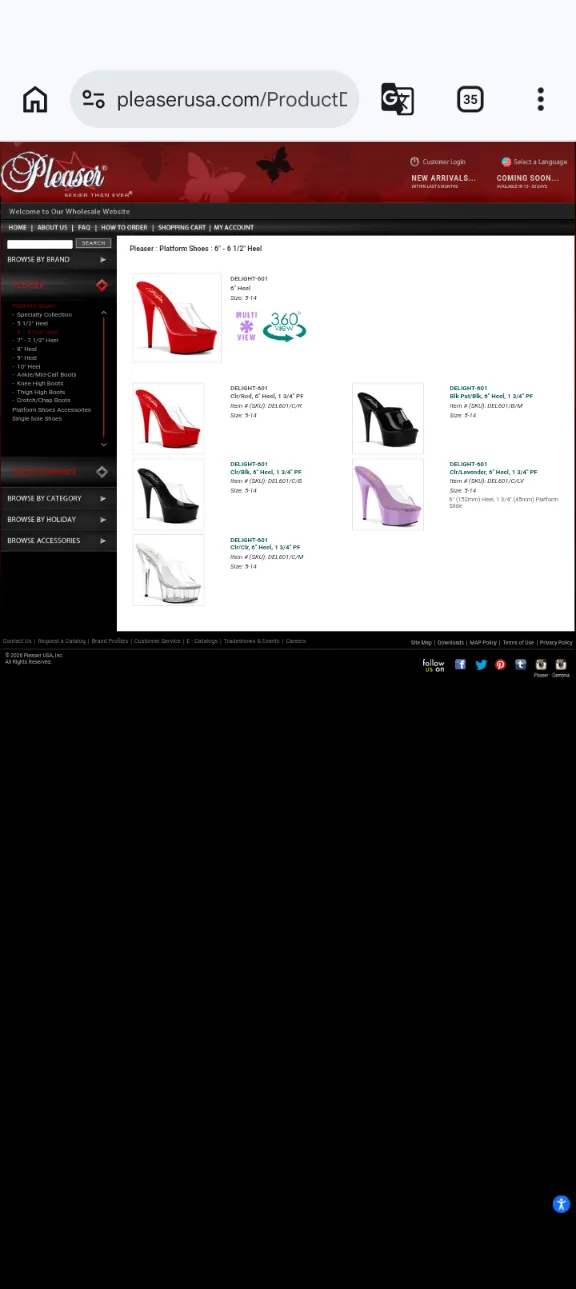Open the New Arrivals link
The height and width of the screenshot is (1289, 576).
click(443, 180)
